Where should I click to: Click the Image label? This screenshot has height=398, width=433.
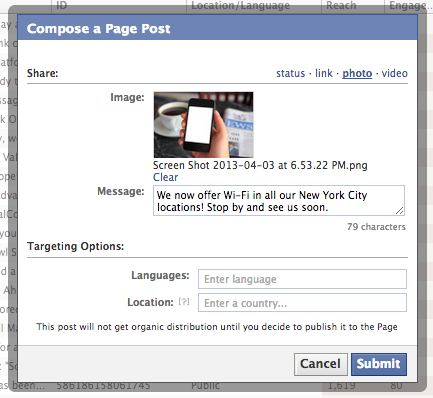pos(127,97)
